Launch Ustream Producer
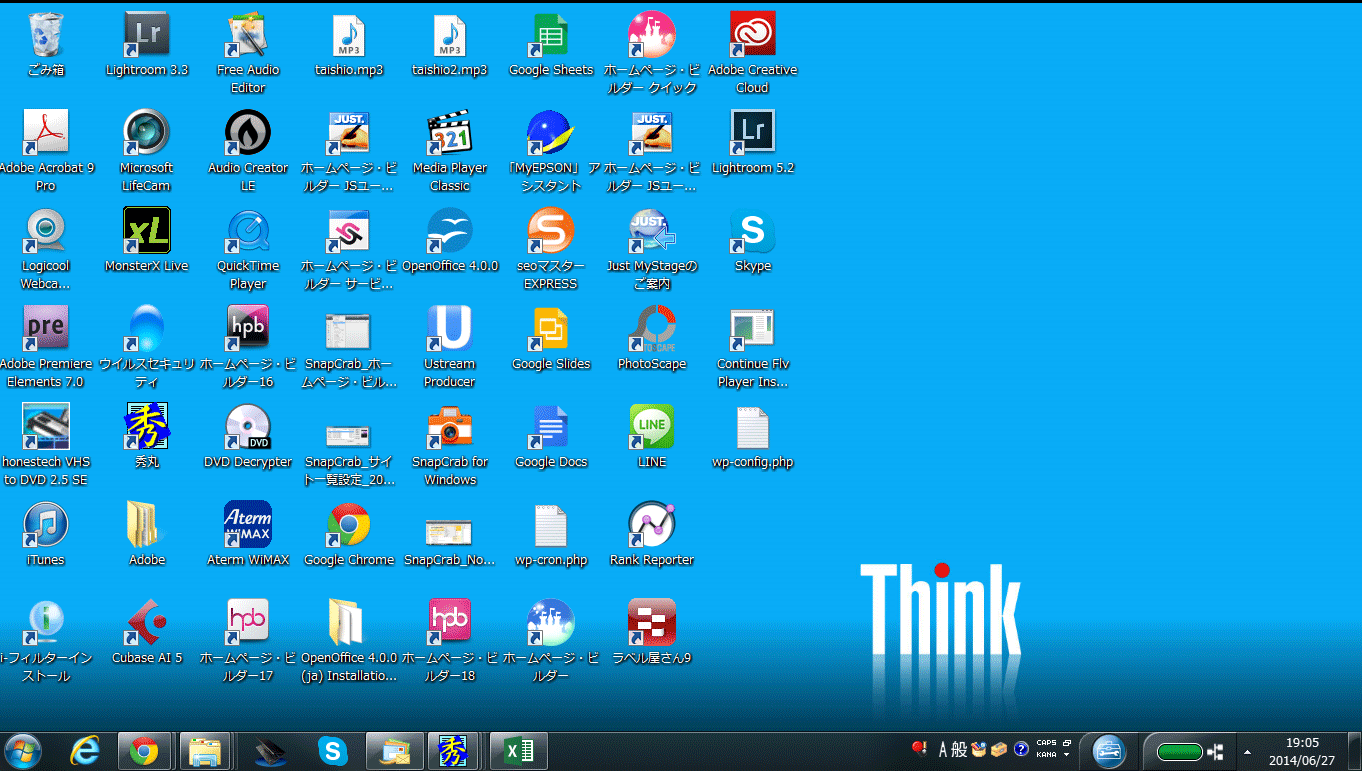Screen dimensions: 1362x771 click(x=450, y=348)
